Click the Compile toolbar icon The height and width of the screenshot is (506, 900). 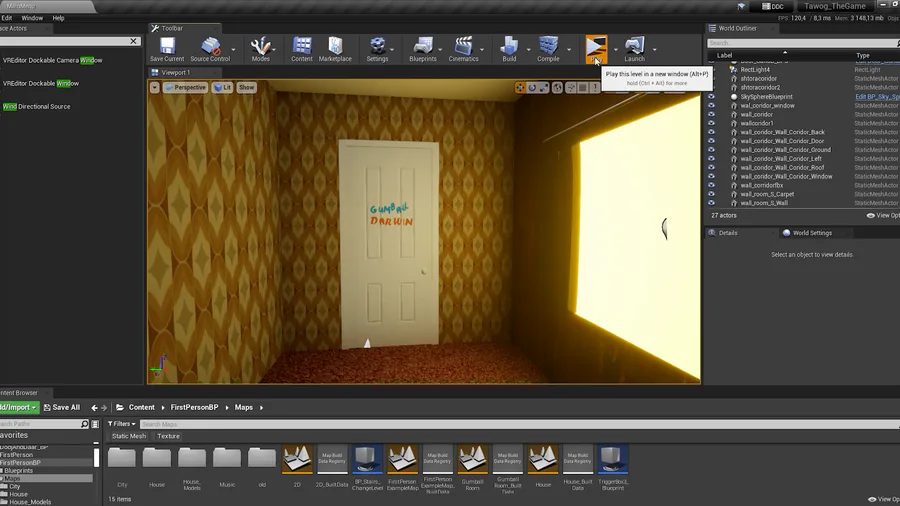[548, 49]
